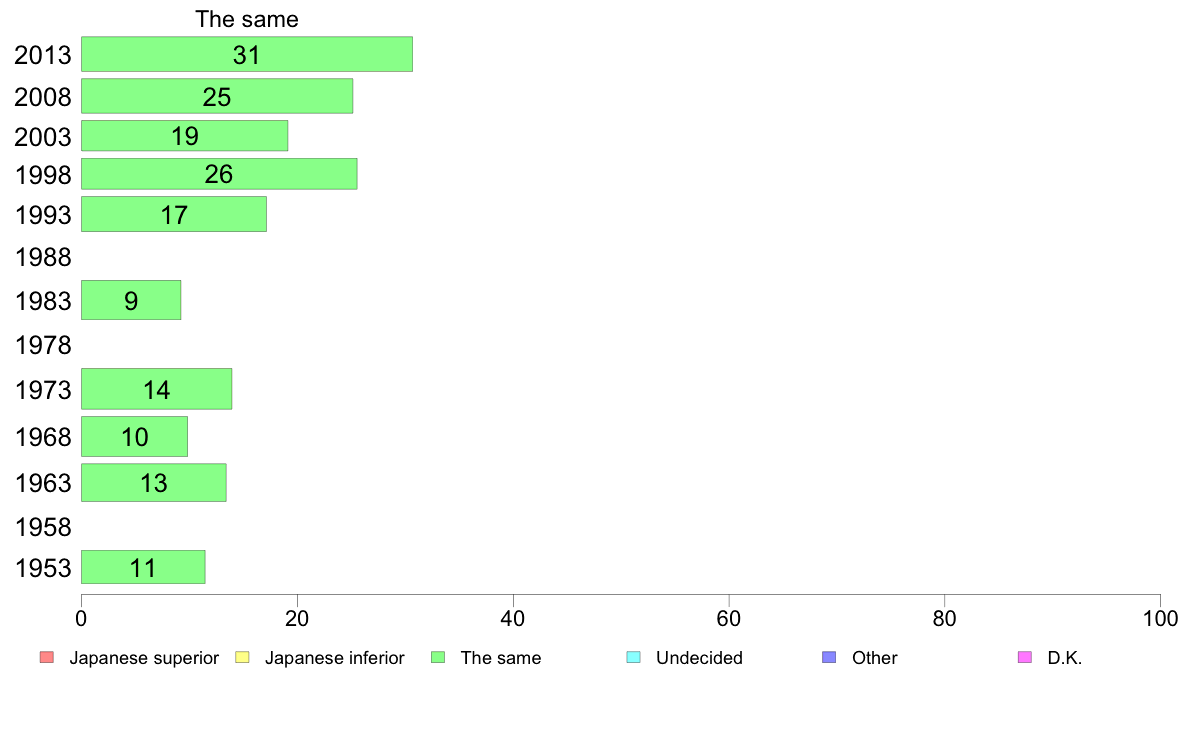Select the 1998 bar showing 26
Viewport: 1188px width, 736px height.
pos(219,174)
